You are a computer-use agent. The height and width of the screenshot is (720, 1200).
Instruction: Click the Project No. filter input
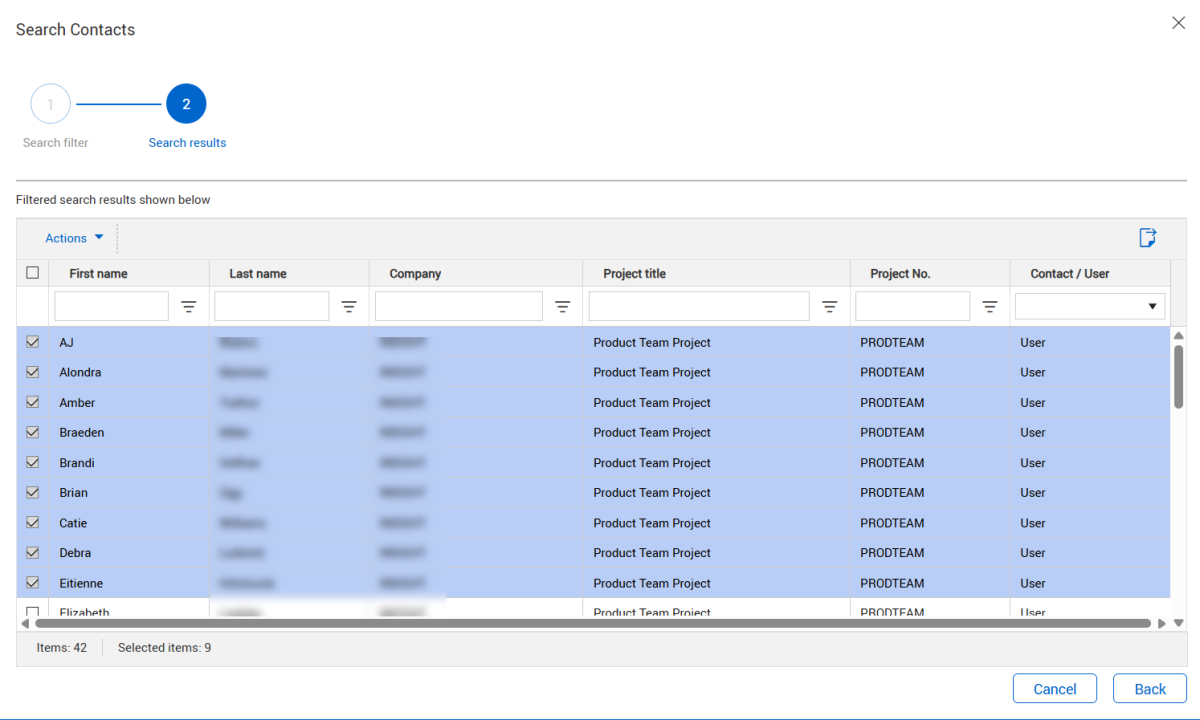click(x=913, y=306)
